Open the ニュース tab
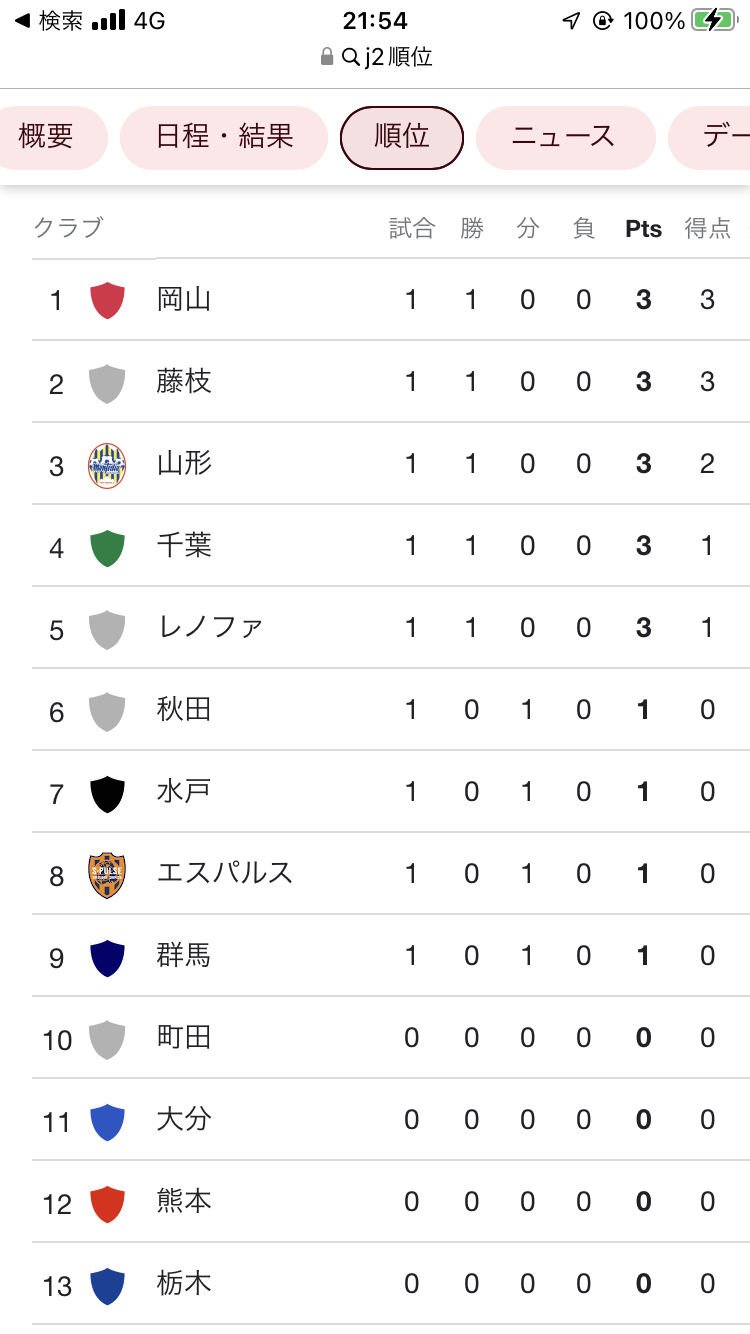This screenshot has height=1334, width=750. coord(564,137)
